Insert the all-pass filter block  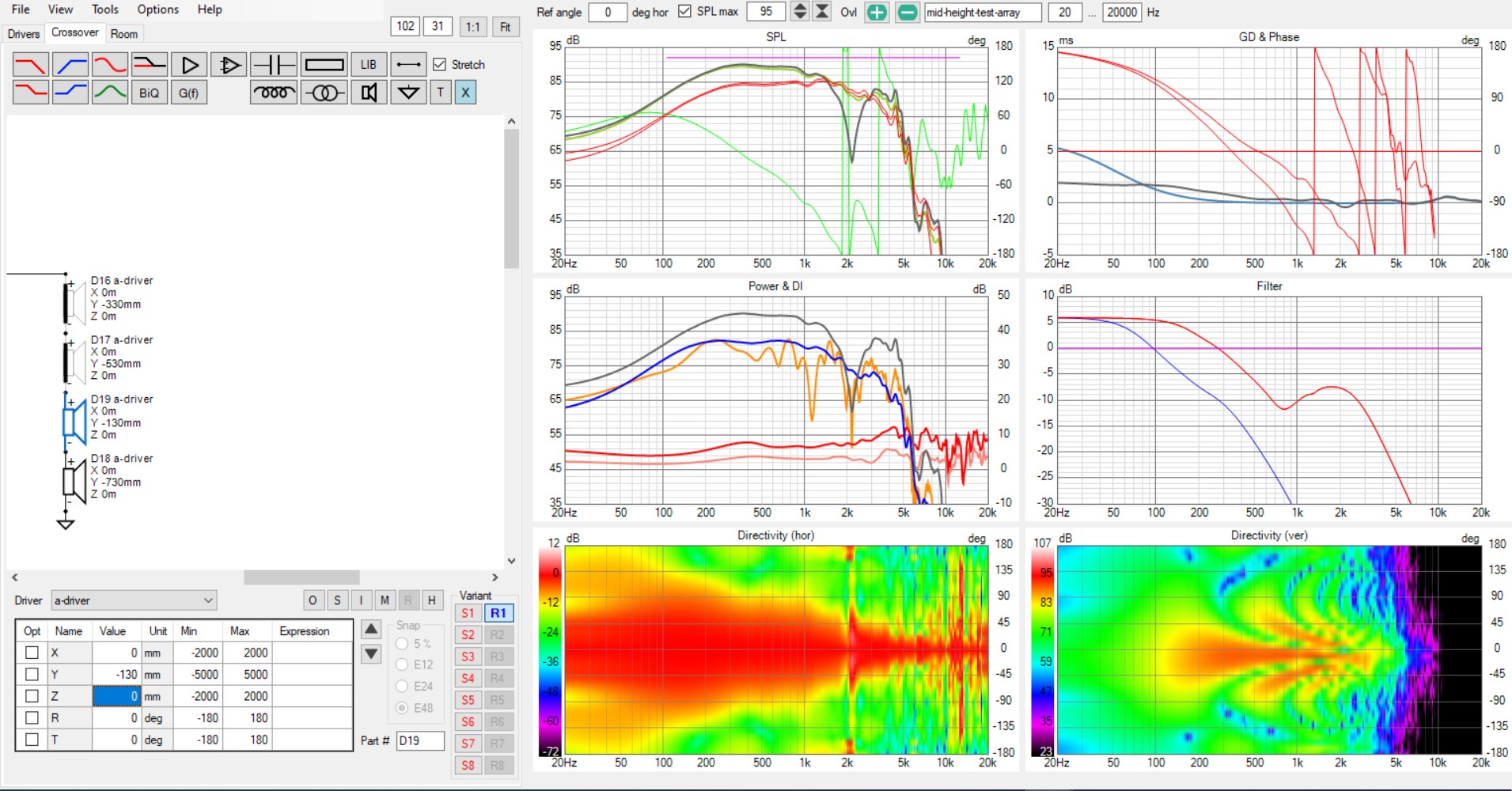coord(110,64)
